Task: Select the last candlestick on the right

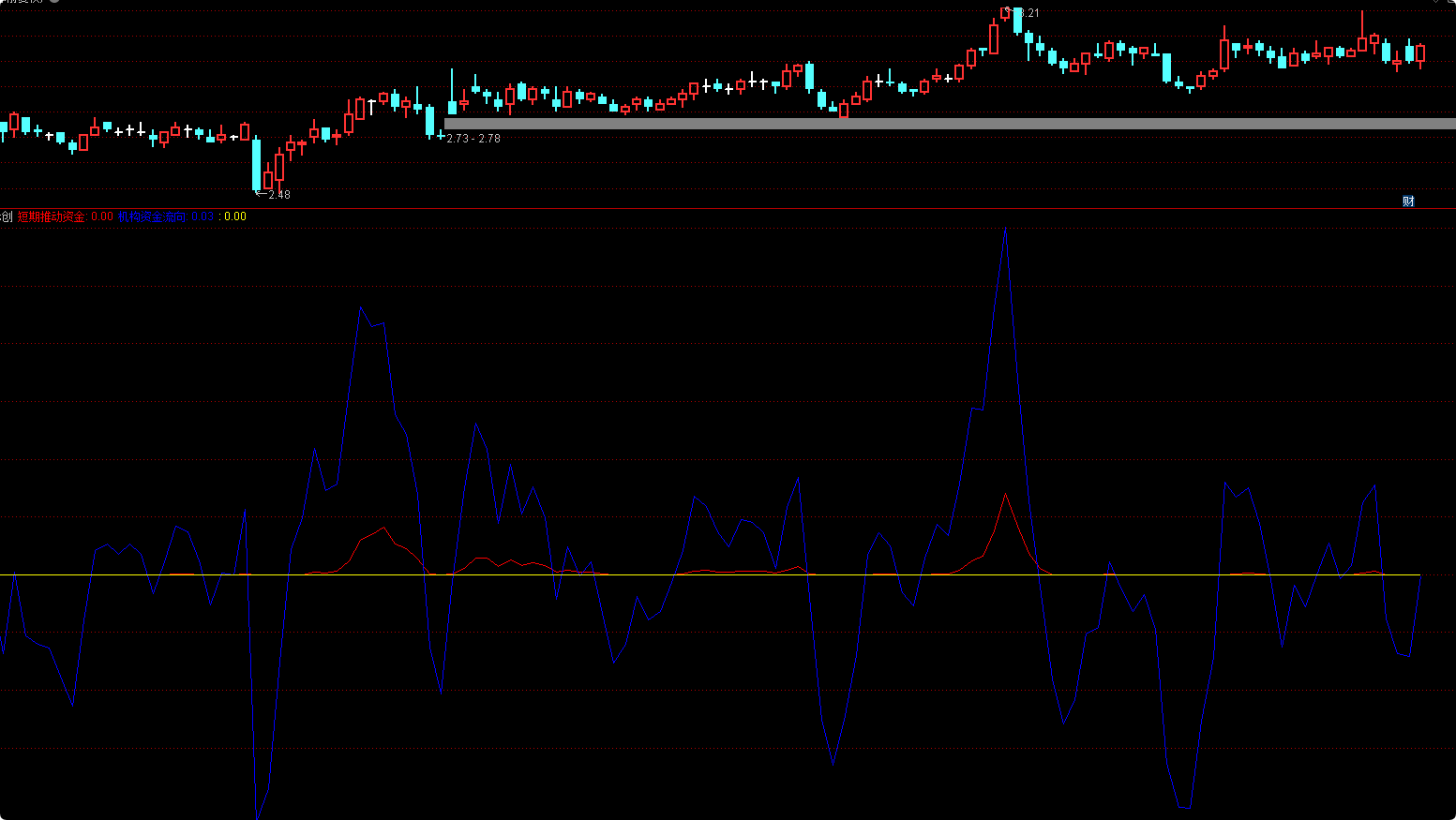Action: tap(1420, 53)
